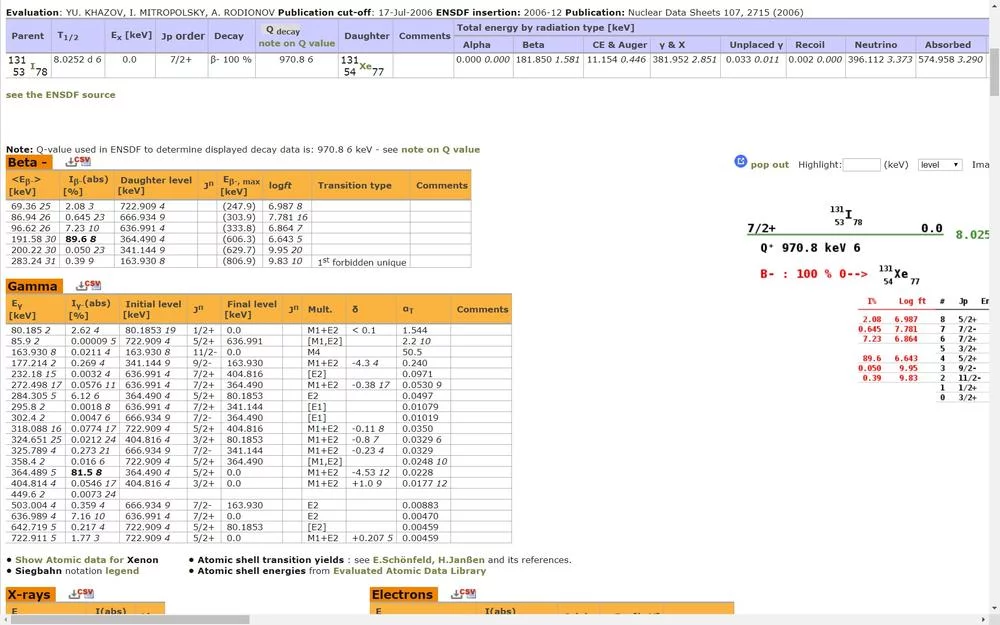Click the parent nuclide 131I cell in the top table
This screenshot has width=1000, height=625.
tap(27, 66)
